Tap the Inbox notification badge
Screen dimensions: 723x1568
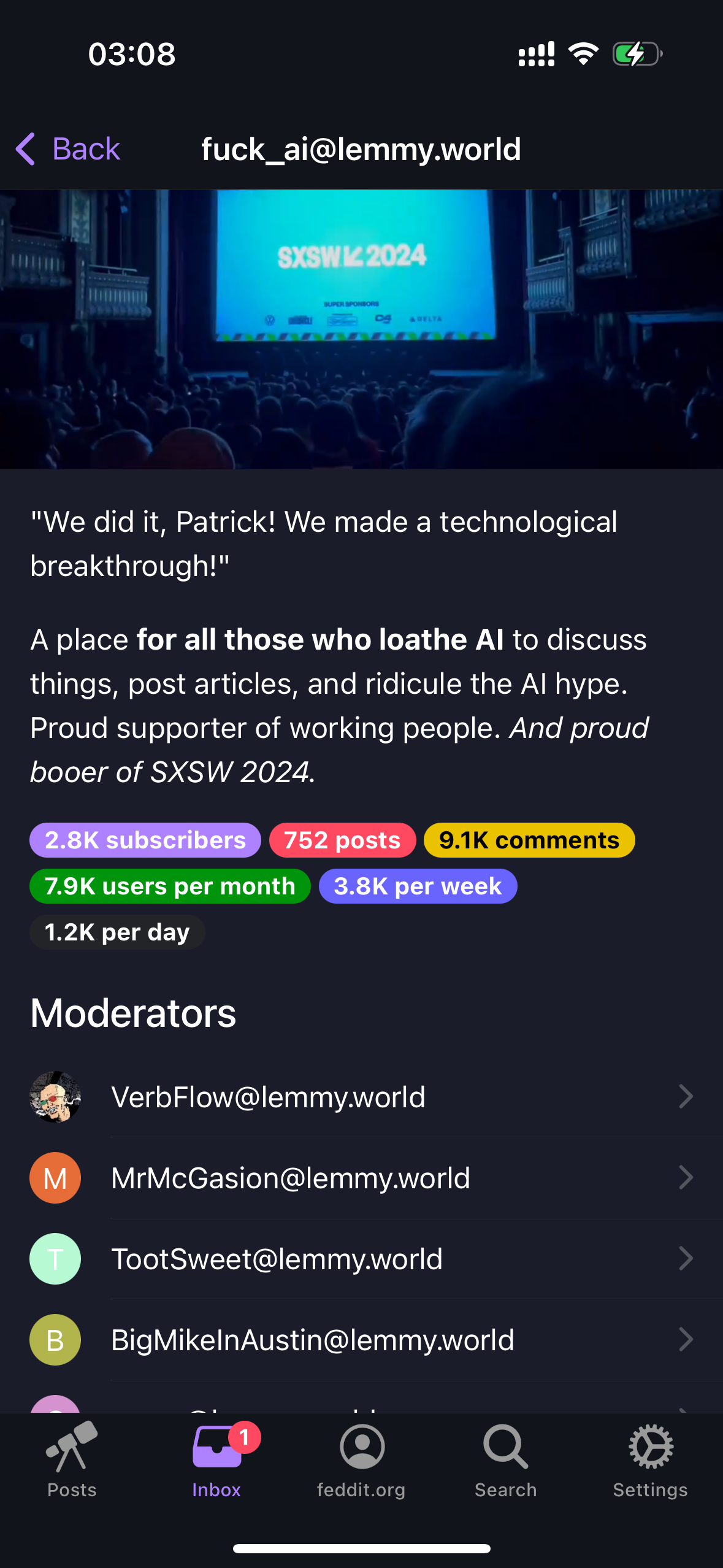click(245, 1437)
